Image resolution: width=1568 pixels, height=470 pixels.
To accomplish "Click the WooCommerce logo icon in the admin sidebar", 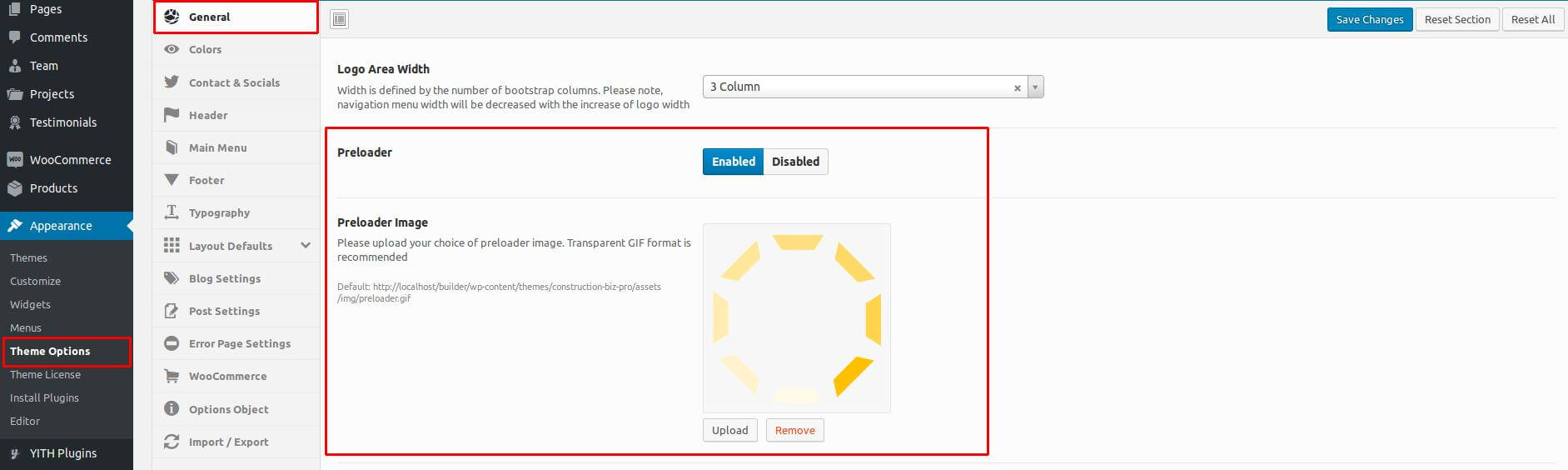I will tap(14, 160).
